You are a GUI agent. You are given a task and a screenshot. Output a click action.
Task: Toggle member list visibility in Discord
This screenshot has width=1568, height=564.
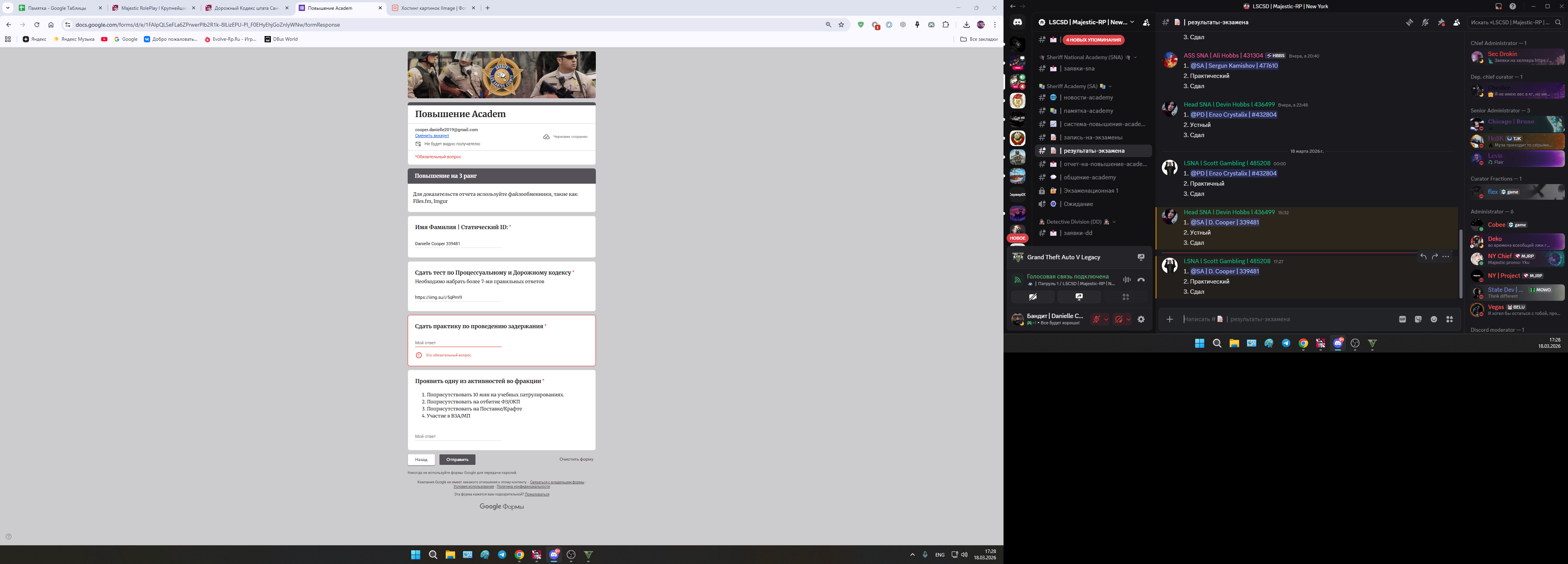1457,22
